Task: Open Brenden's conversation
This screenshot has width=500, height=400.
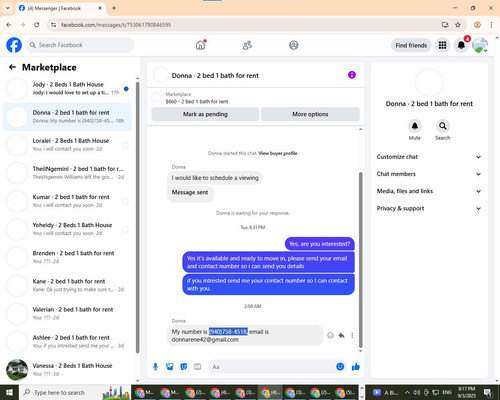Action: pos(68,257)
